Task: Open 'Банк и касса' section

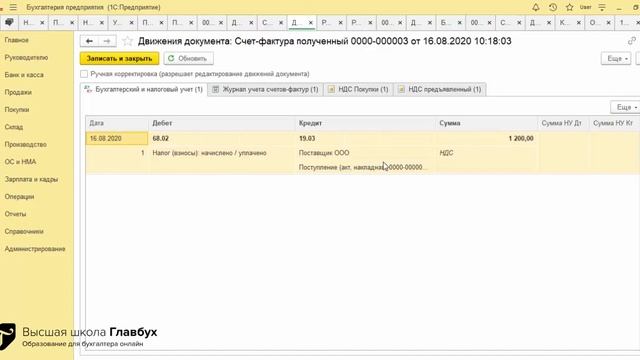Action: (24, 75)
